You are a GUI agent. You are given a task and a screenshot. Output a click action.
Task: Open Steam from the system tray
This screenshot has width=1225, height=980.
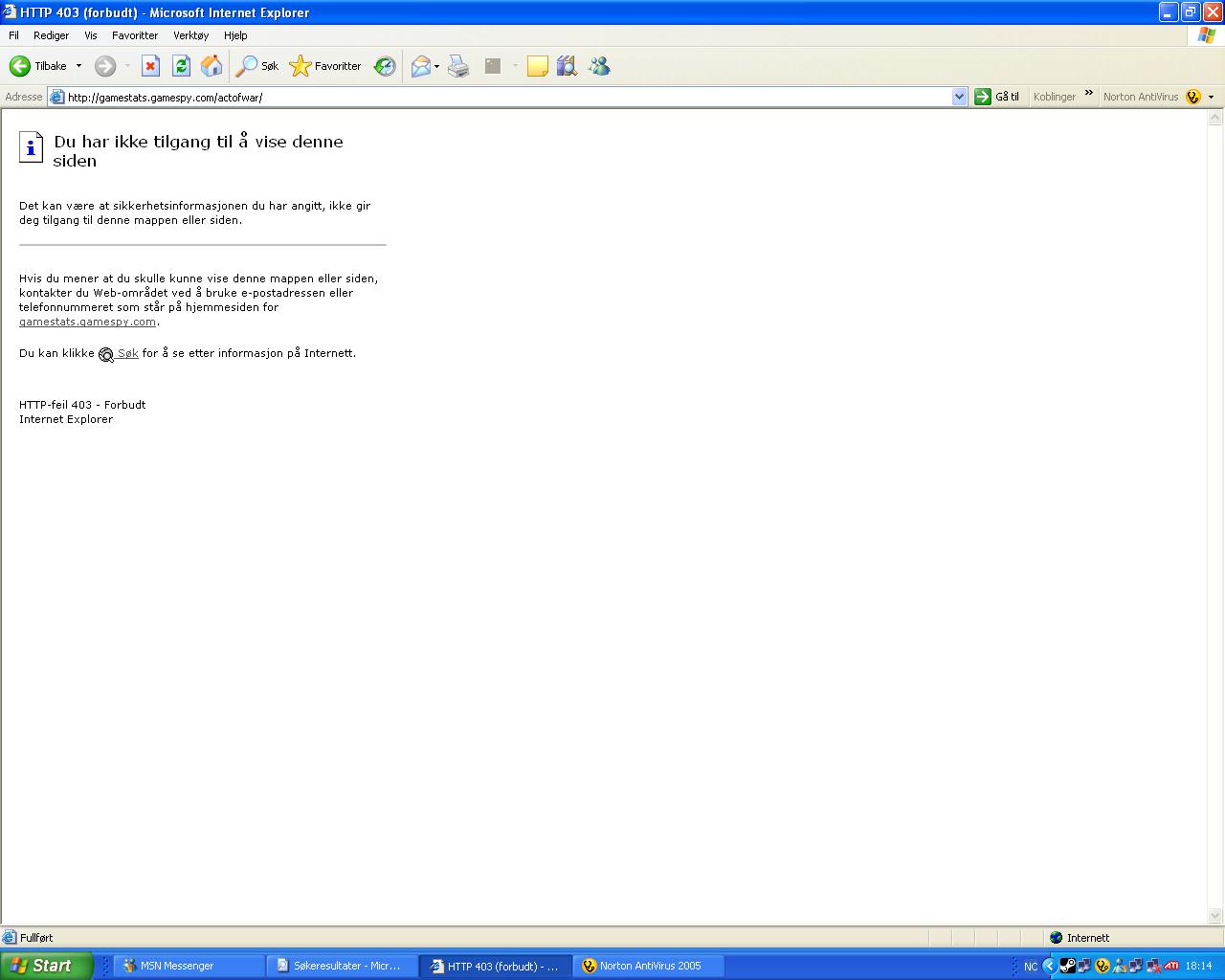pyautogui.click(x=1067, y=966)
